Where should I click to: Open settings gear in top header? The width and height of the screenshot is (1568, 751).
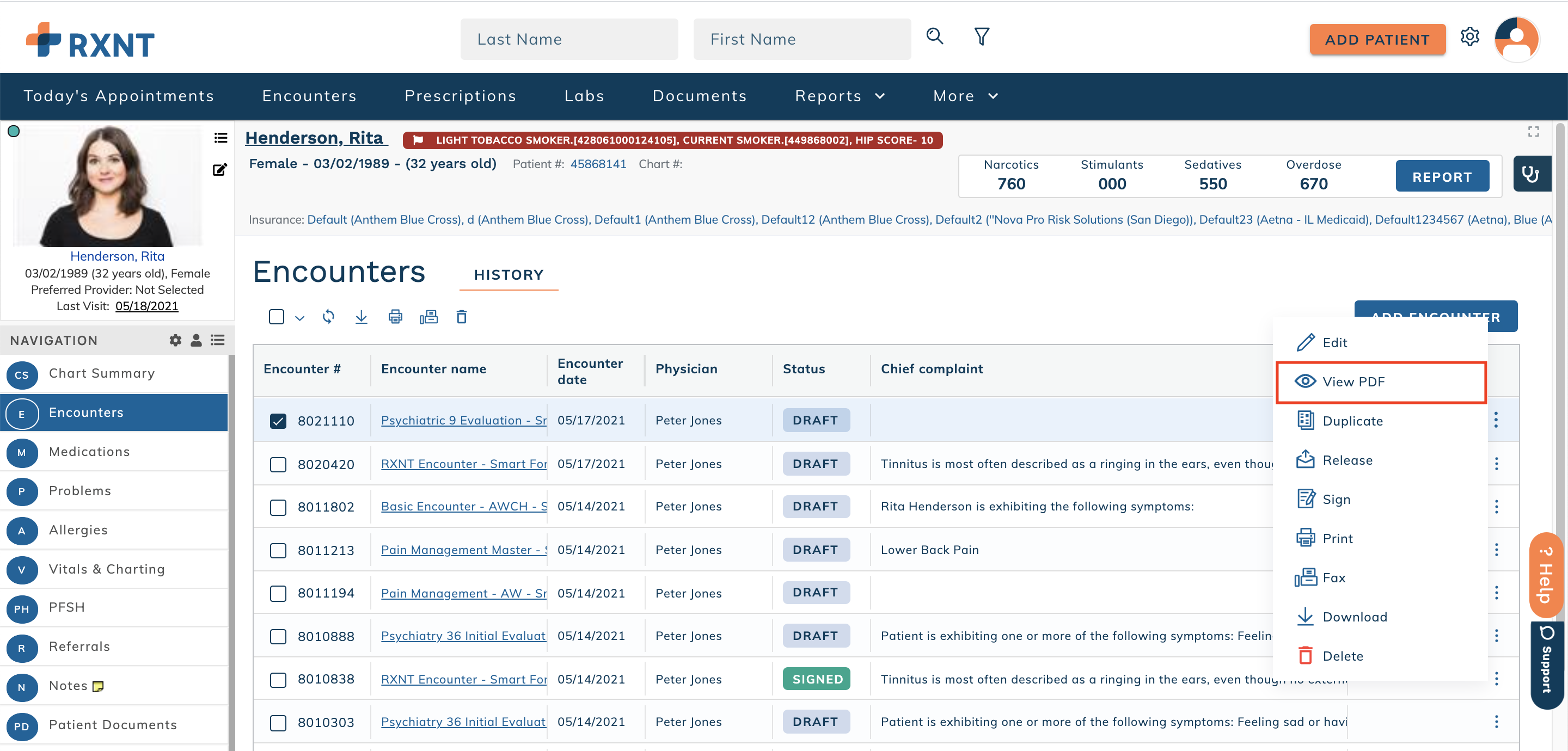pos(1469,36)
